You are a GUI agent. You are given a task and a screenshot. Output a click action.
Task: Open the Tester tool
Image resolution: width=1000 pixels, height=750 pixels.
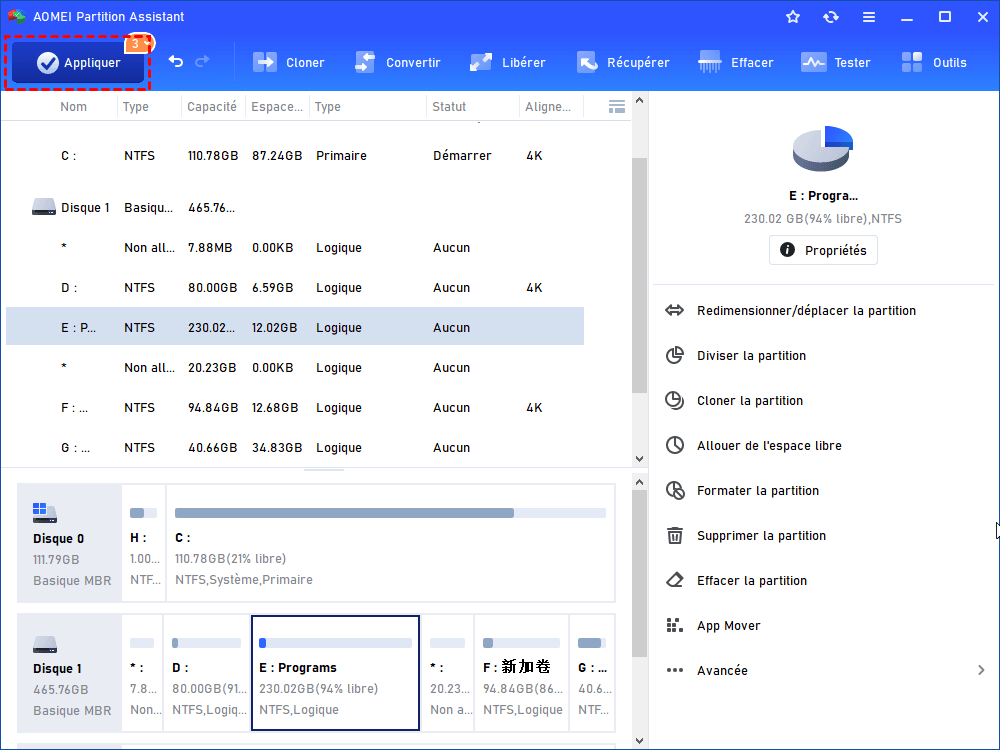pos(835,62)
